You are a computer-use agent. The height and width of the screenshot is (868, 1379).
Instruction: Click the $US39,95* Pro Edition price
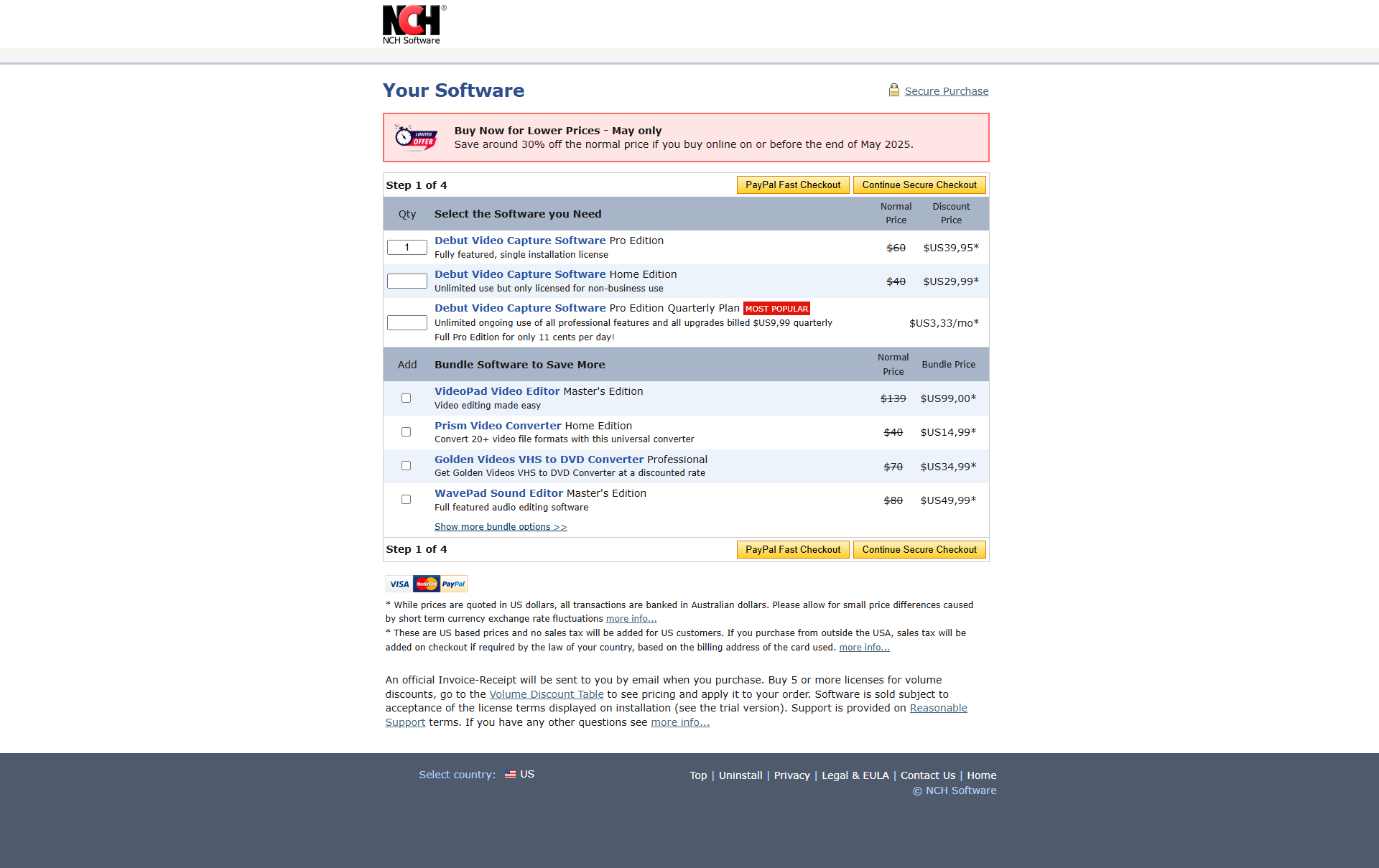pyautogui.click(x=951, y=248)
